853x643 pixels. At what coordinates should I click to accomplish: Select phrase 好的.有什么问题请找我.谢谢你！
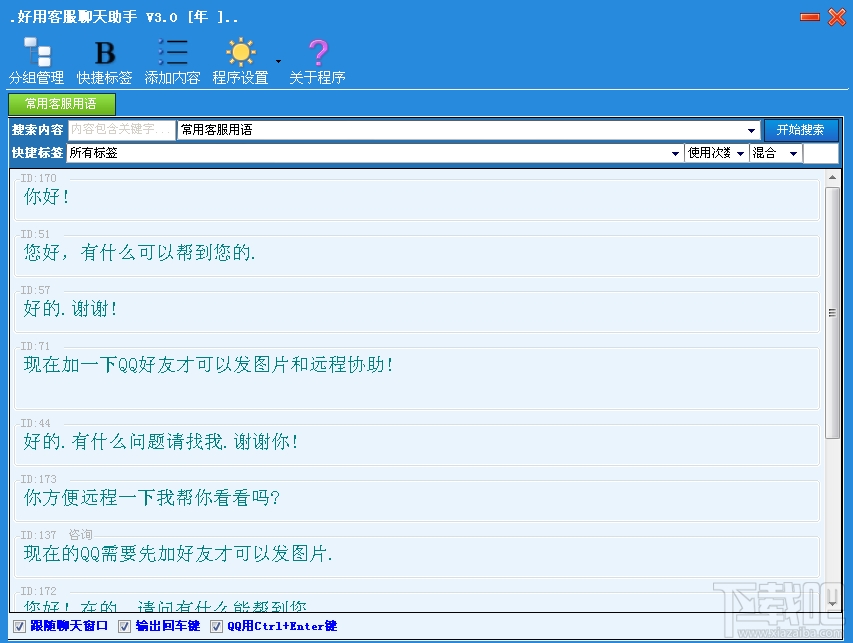417,443
